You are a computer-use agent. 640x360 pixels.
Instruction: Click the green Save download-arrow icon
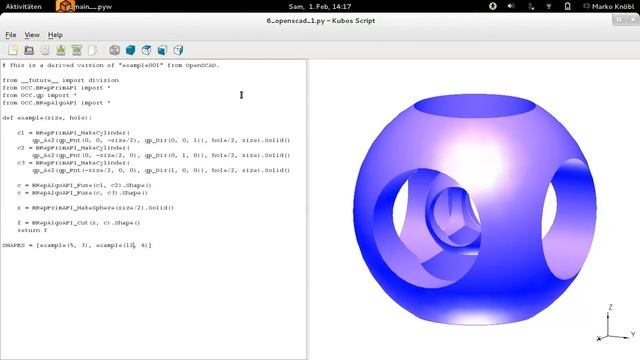point(61,50)
